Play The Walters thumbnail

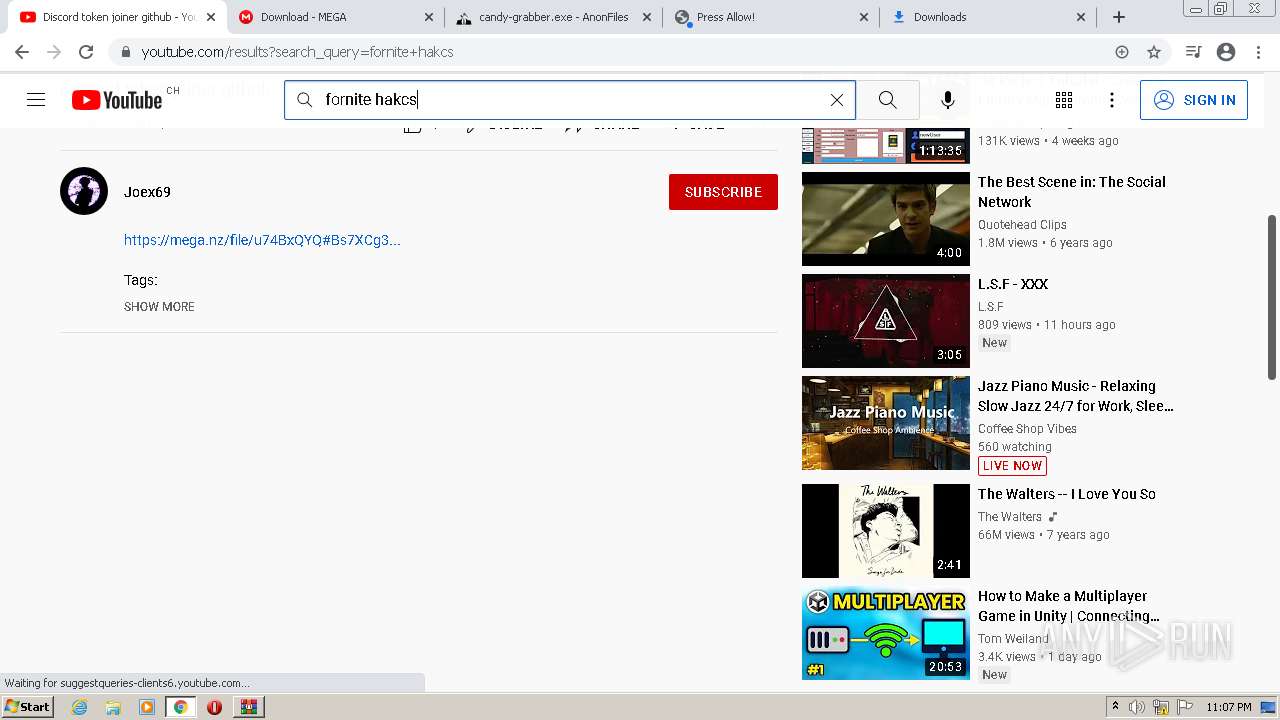(x=886, y=531)
